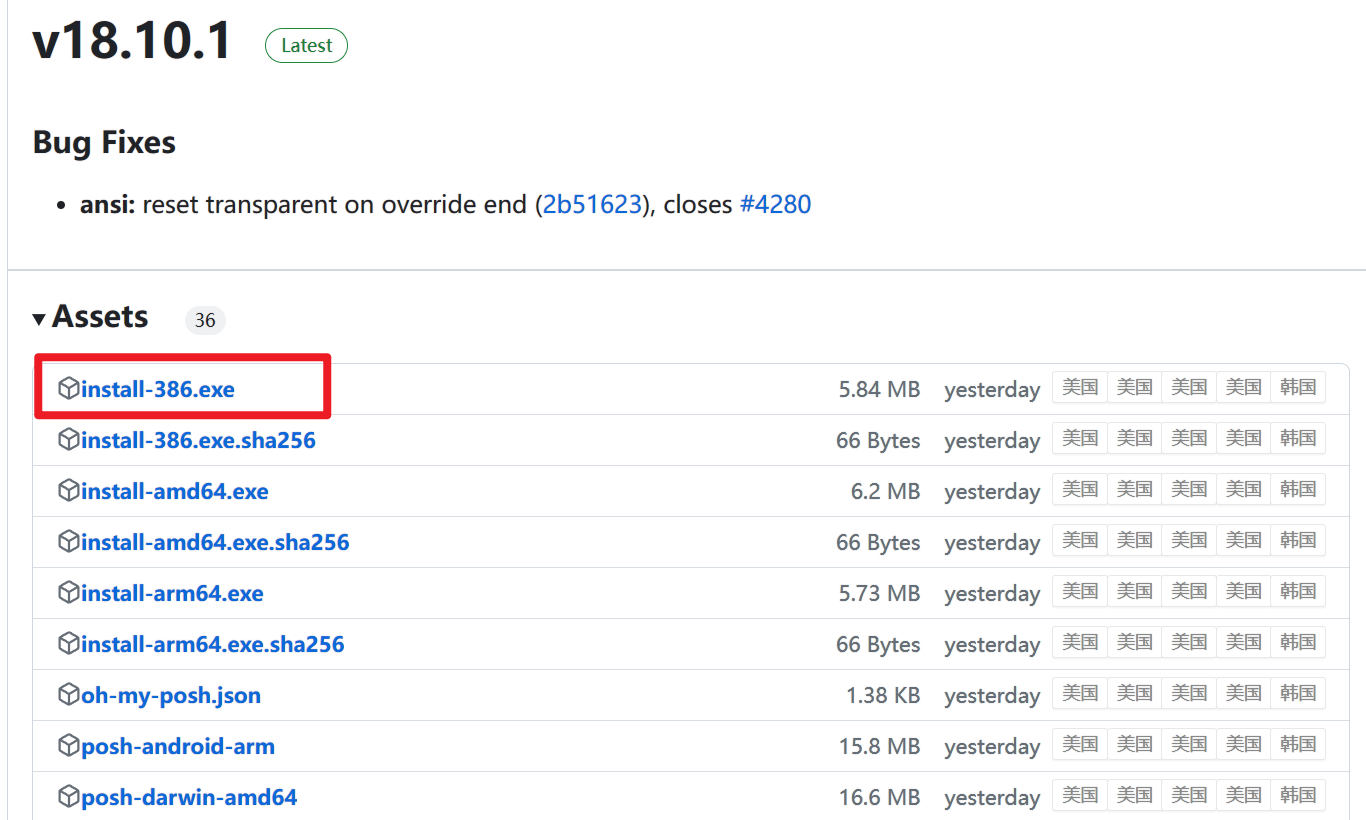Click the green Latest badge
Screen dimensions: 1366x820
tap(306, 46)
